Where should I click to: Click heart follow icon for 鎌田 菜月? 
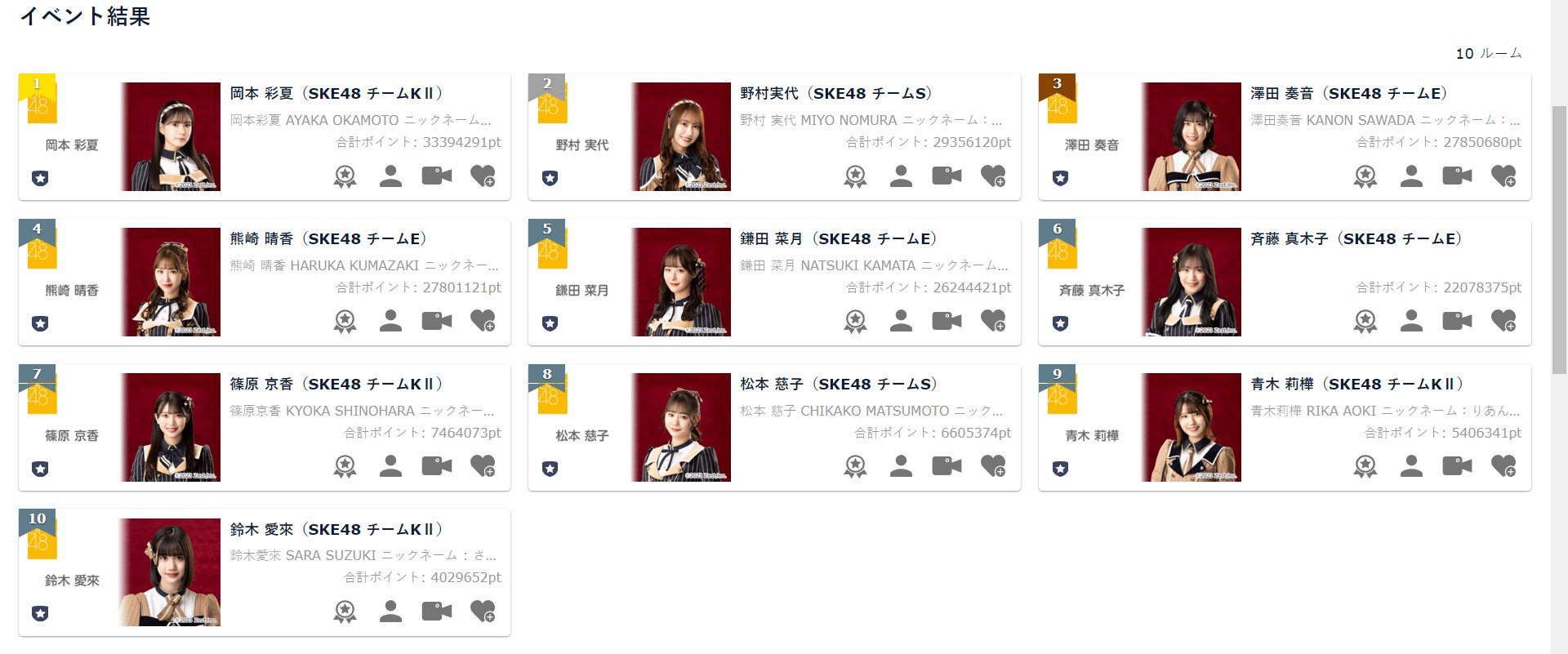993,322
